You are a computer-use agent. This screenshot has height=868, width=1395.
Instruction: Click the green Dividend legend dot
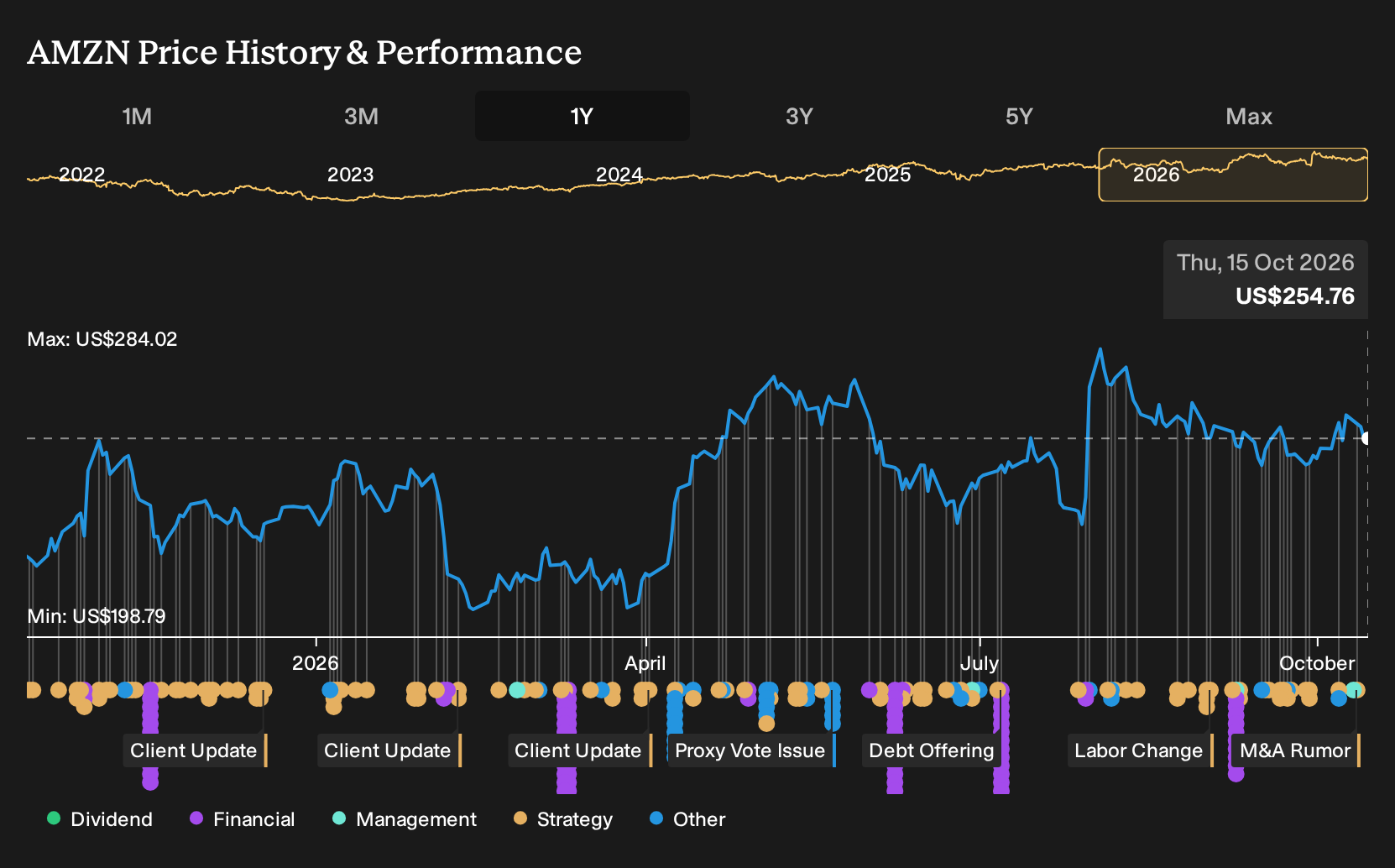tap(54, 818)
